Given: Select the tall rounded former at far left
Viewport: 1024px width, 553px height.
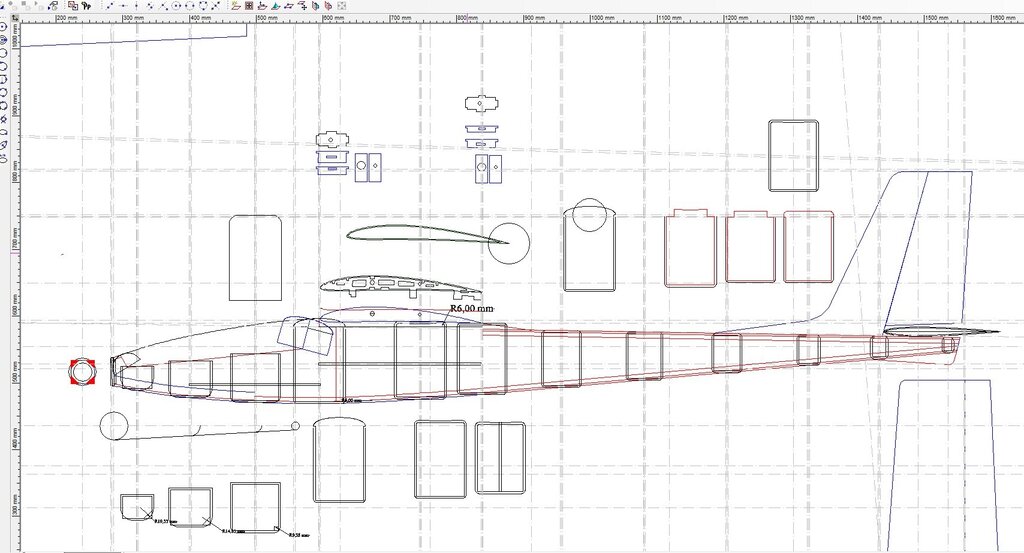Looking at the screenshot, I should click(x=254, y=257).
